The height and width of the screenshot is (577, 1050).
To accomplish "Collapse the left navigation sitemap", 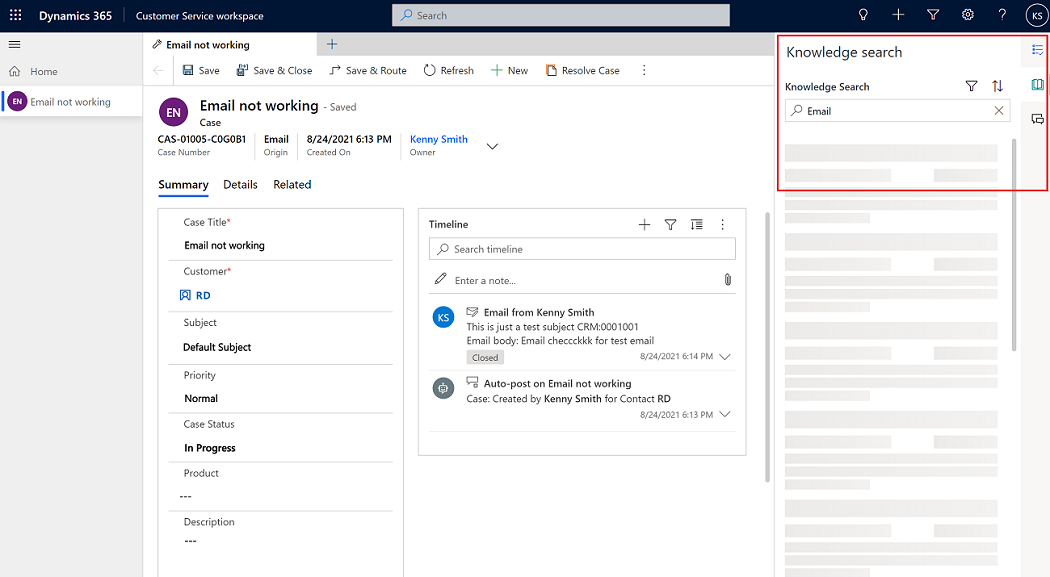I will coord(14,44).
